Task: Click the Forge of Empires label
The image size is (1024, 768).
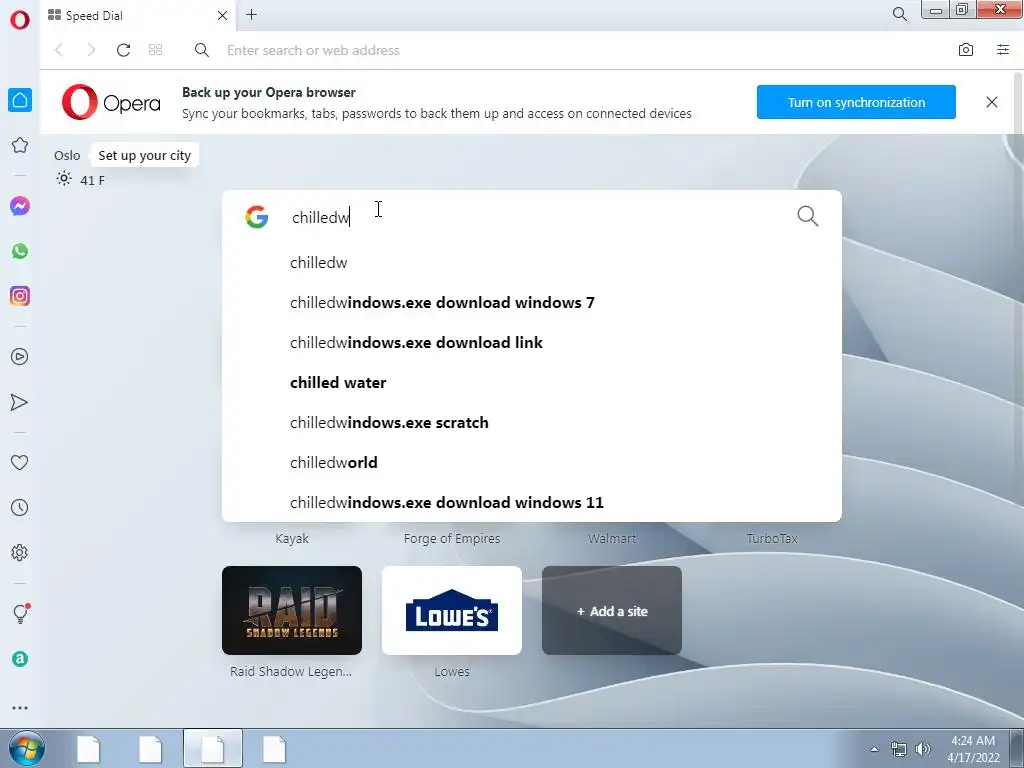Action: (x=452, y=539)
